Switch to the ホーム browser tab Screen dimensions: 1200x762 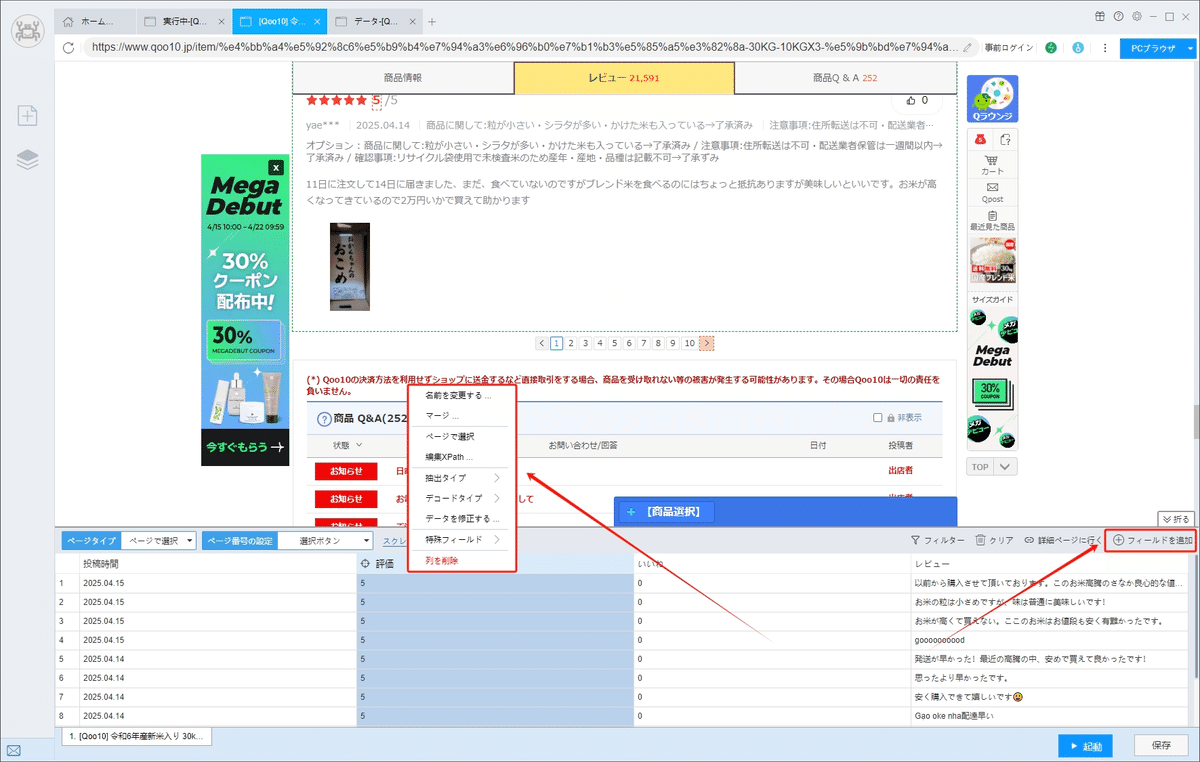pyautogui.click(x=93, y=21)
